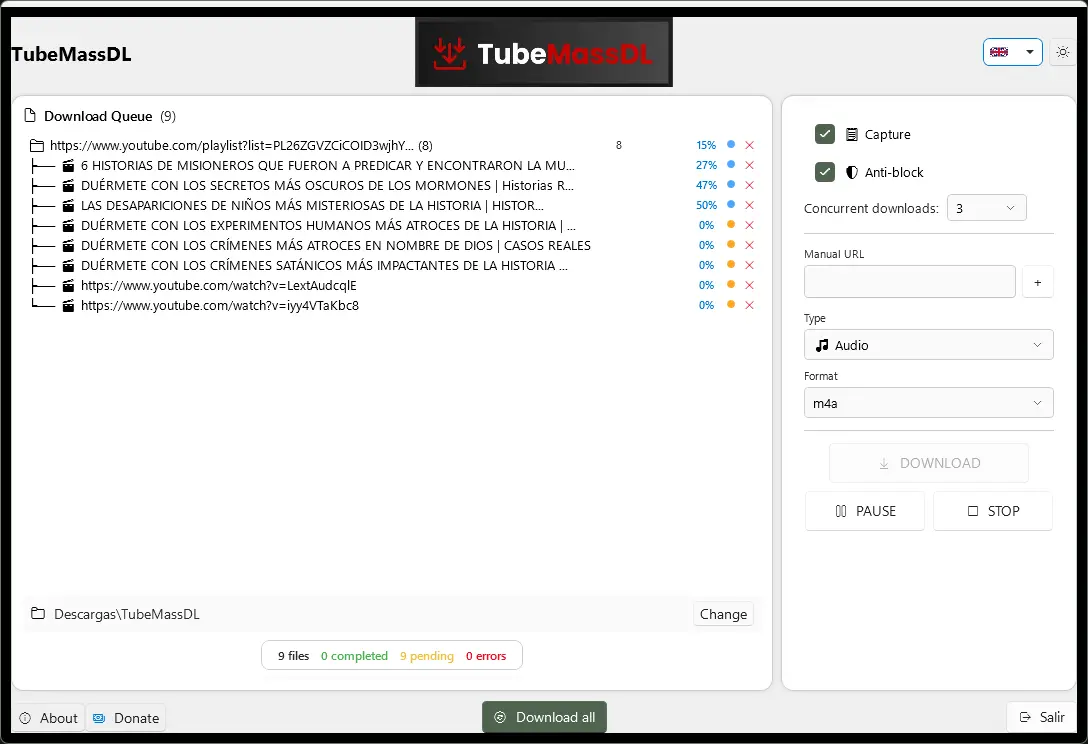Viewport: 1088px width, 744px height.
Task: Select 'CRÍMENES MÁS ATROCES EN NOMBRE DE DIOS' row
Action: pos(392,246)
